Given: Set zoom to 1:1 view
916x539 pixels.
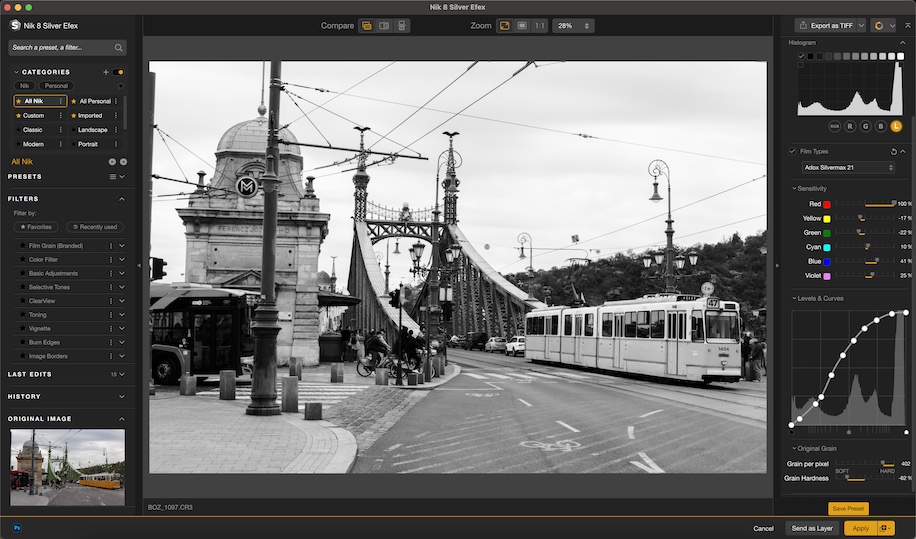Looking at the screenshot, I should coord(540,25).
